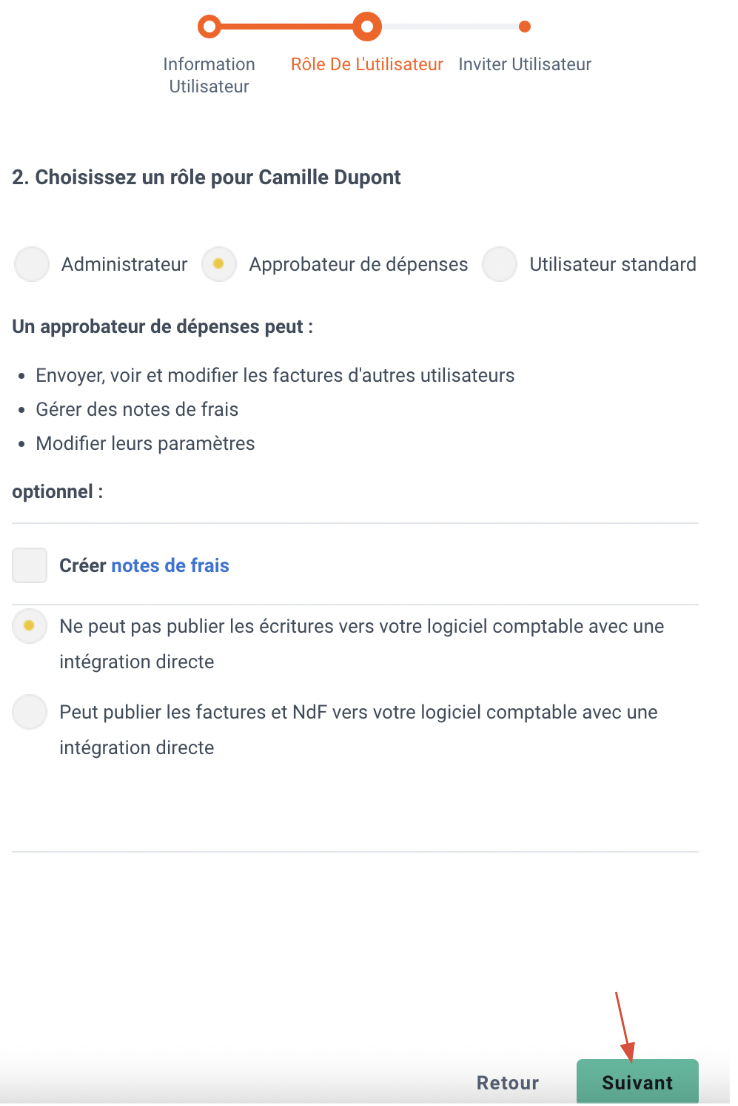Click the Administrateur role label

[x=124, y=265]
